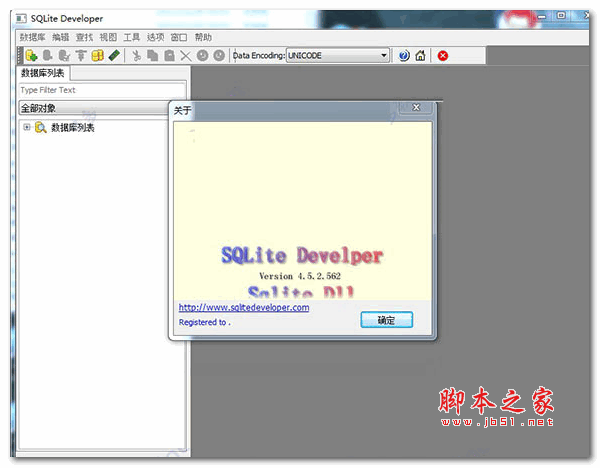Close the 关于 dialog

416,108
